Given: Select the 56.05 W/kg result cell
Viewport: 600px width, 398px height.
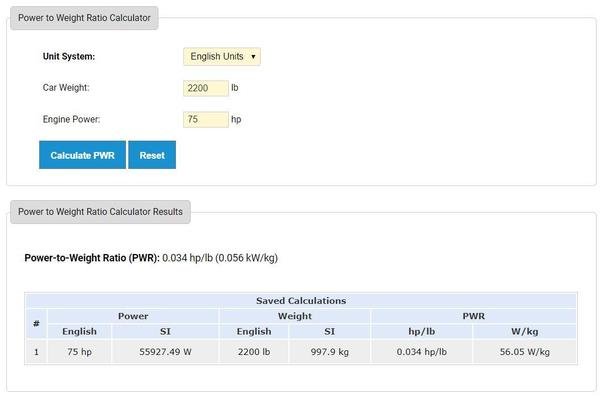Looking at the screenshot, I should [525, 352].
